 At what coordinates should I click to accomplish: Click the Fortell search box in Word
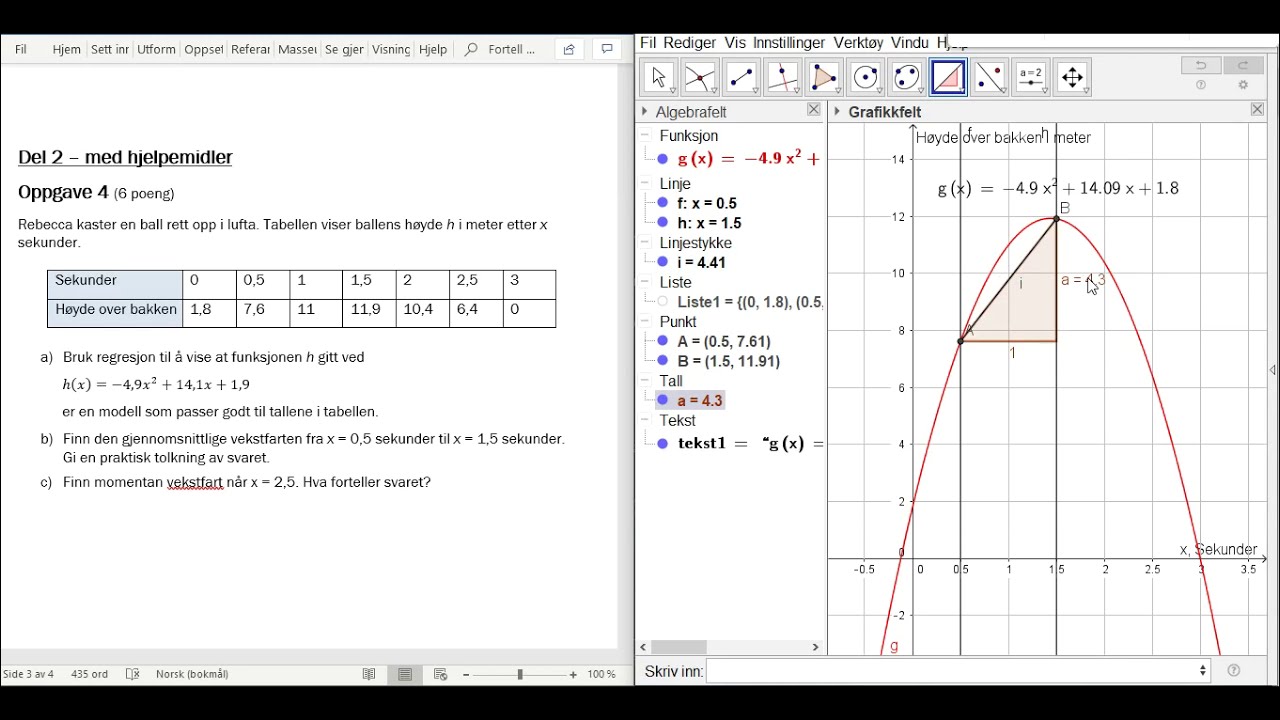(501, 49)
